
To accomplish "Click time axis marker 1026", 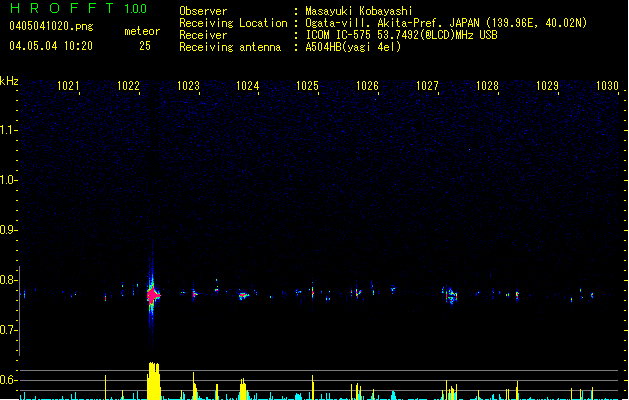I will tap(367, 85).
